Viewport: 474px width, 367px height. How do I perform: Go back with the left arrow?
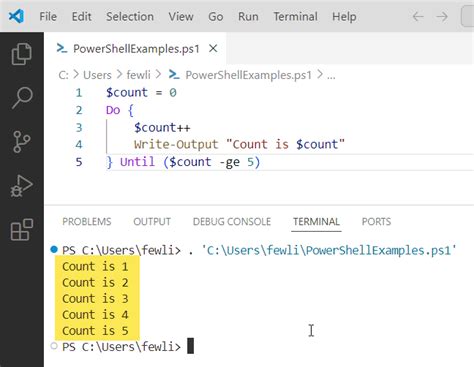418,16
